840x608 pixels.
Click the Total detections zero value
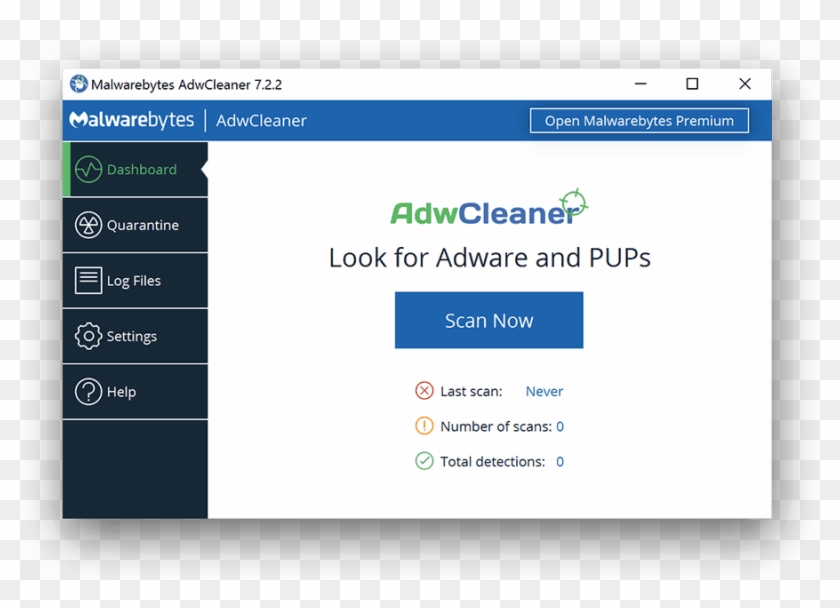[559, 461]
